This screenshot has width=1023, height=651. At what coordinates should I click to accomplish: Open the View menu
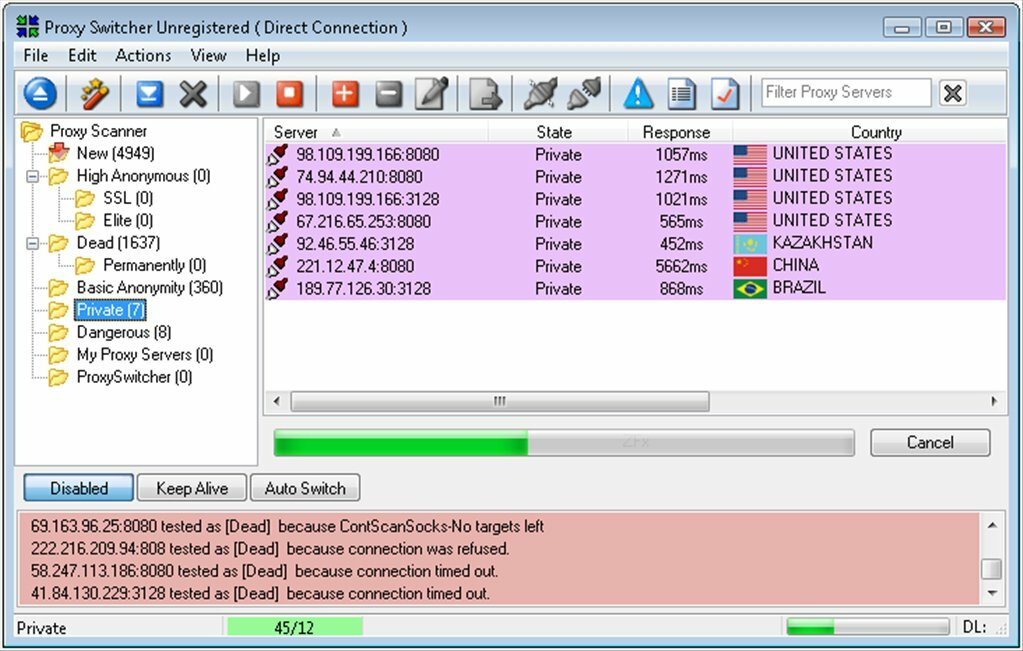tap(208, 56)
